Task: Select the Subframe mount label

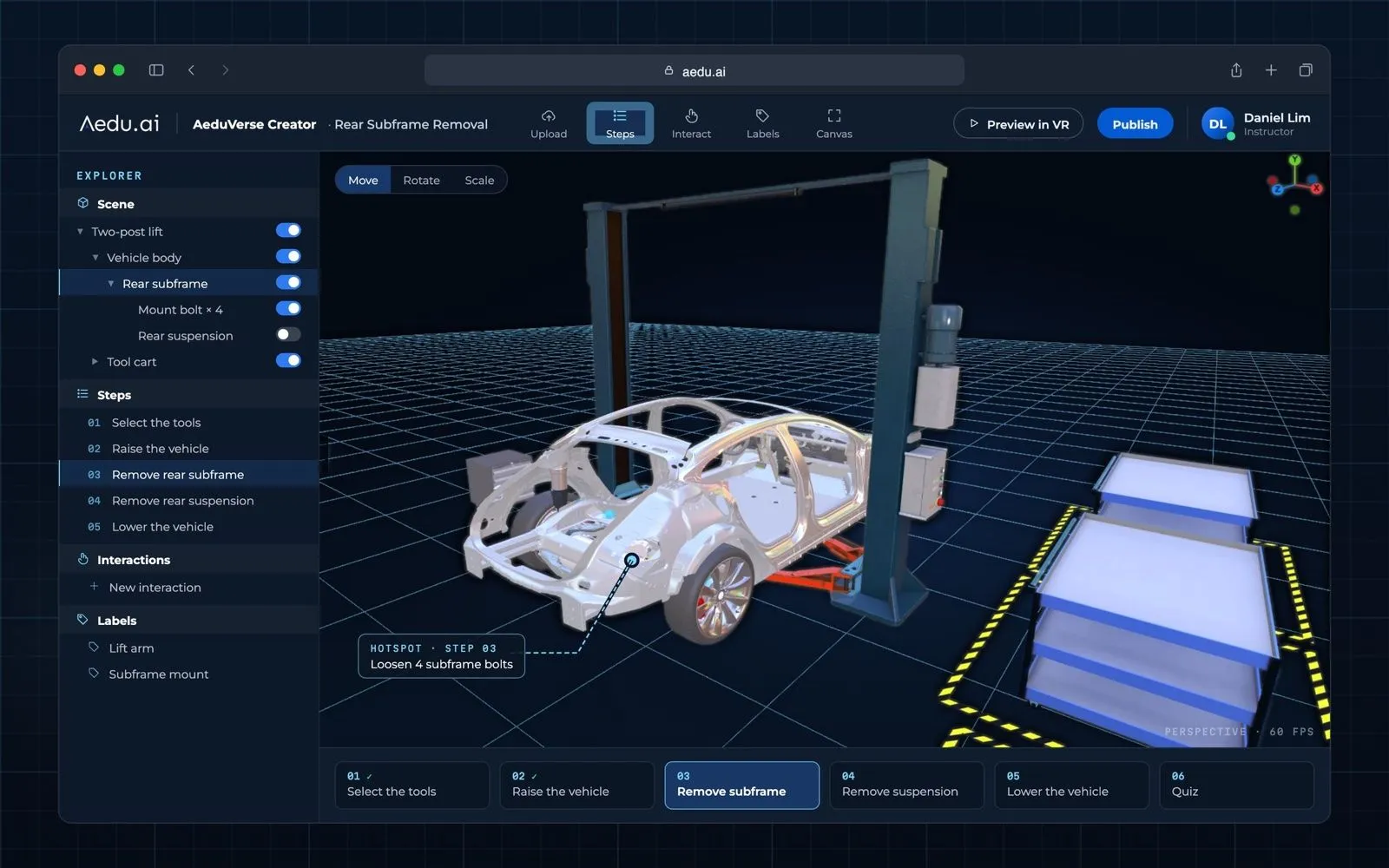Action: point(149,674)
